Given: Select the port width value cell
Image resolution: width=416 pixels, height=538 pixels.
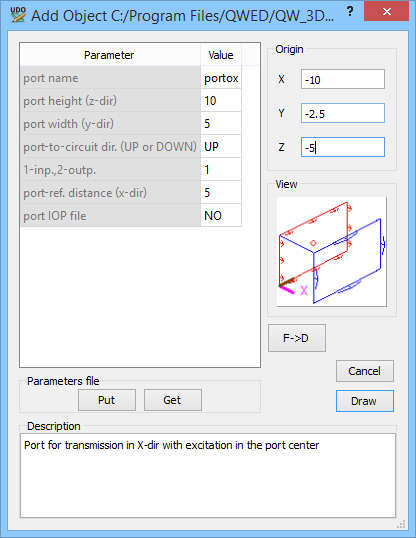Looking at the screenshot, I should [x=221, y=124].
